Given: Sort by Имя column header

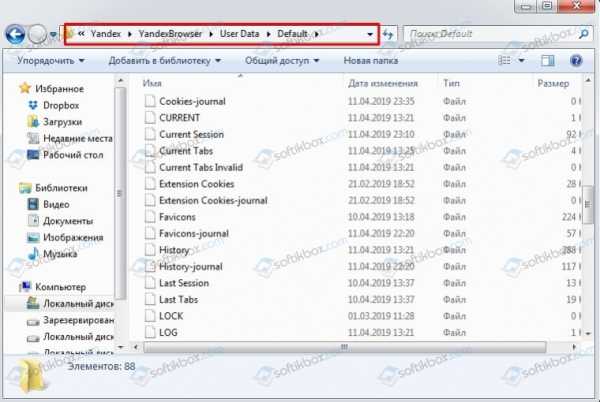Looking at the screenshot, I should tap(152, 83).
